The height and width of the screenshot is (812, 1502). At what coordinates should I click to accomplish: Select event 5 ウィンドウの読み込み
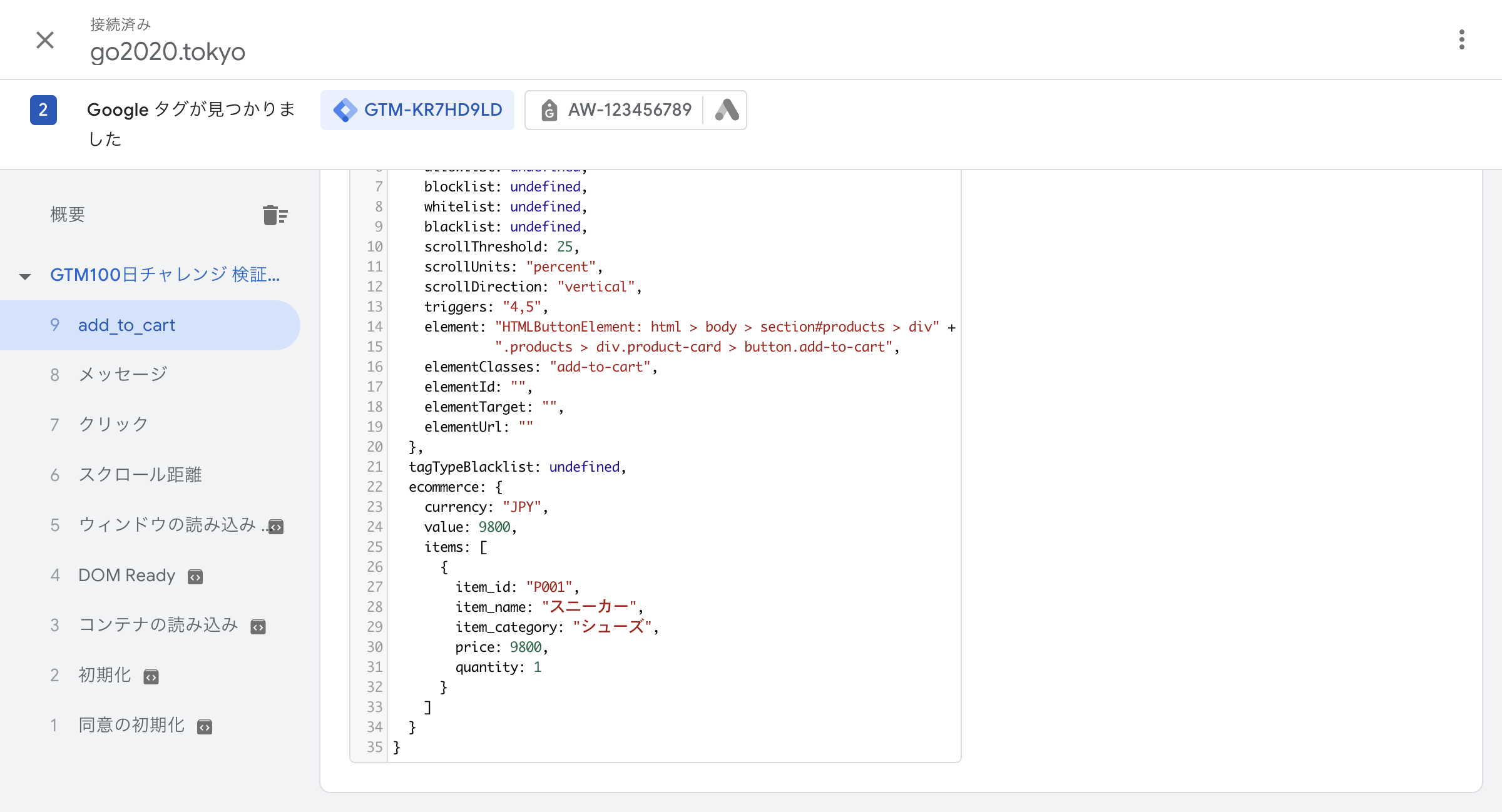coord(150,525)
